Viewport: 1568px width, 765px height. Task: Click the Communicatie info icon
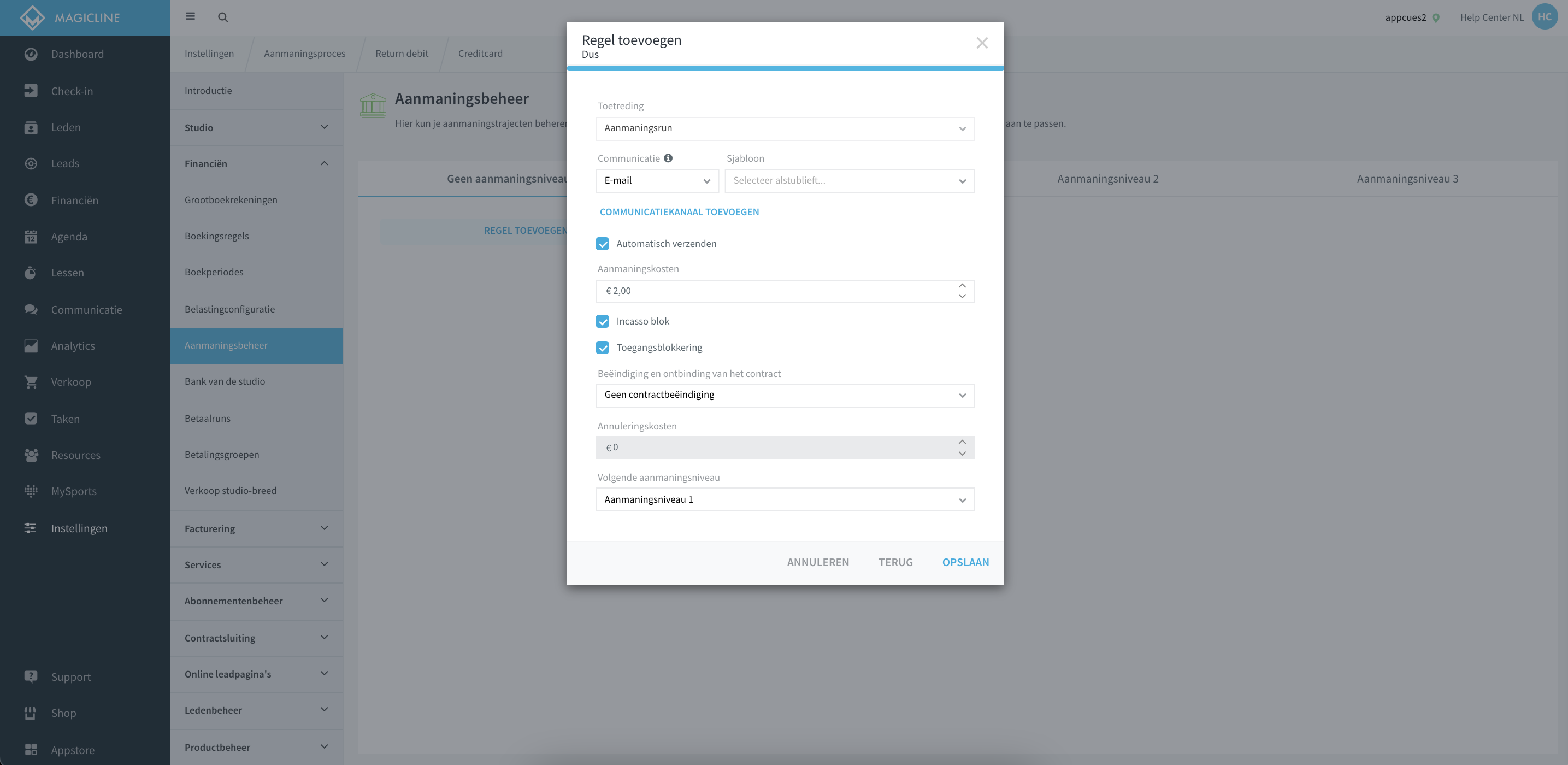coord(668,158)
